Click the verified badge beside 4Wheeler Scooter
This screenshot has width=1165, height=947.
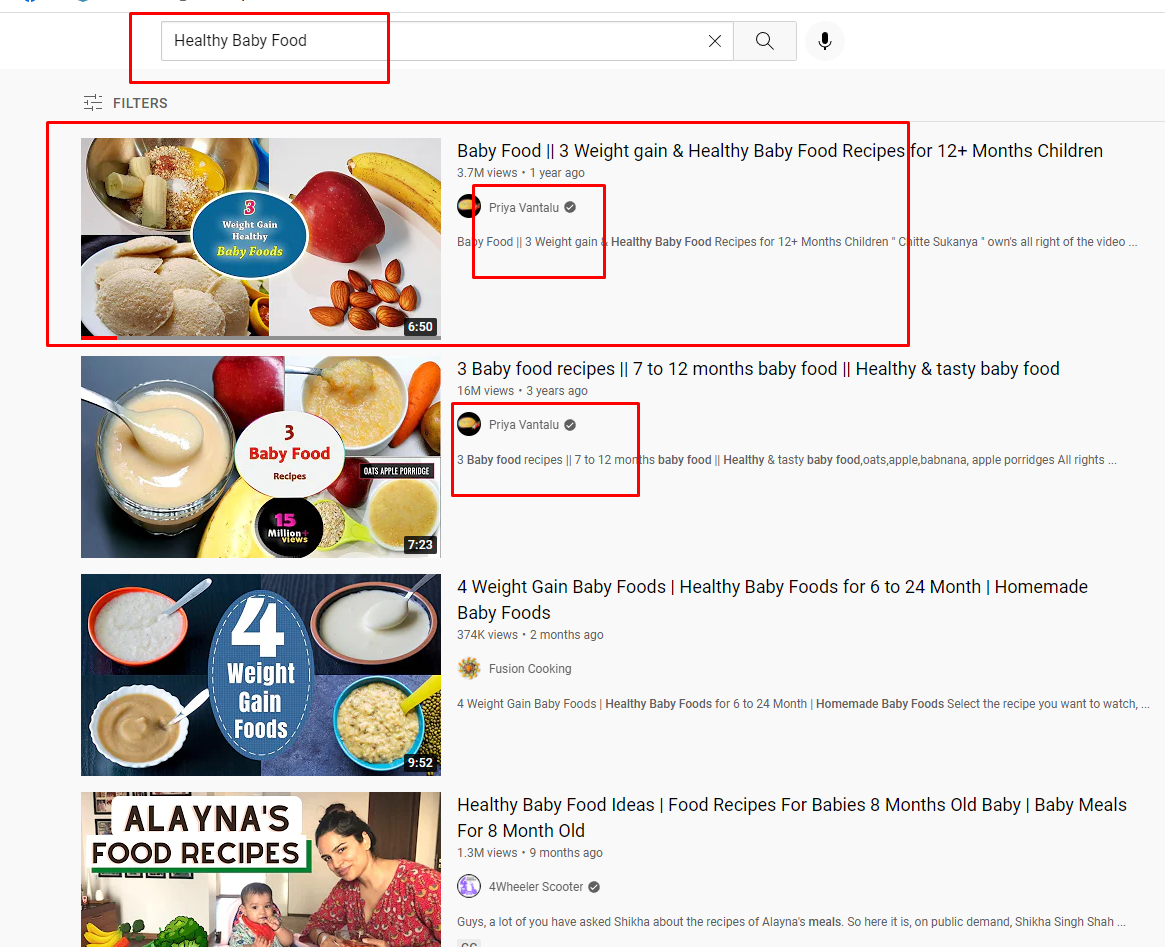[594, 887]
